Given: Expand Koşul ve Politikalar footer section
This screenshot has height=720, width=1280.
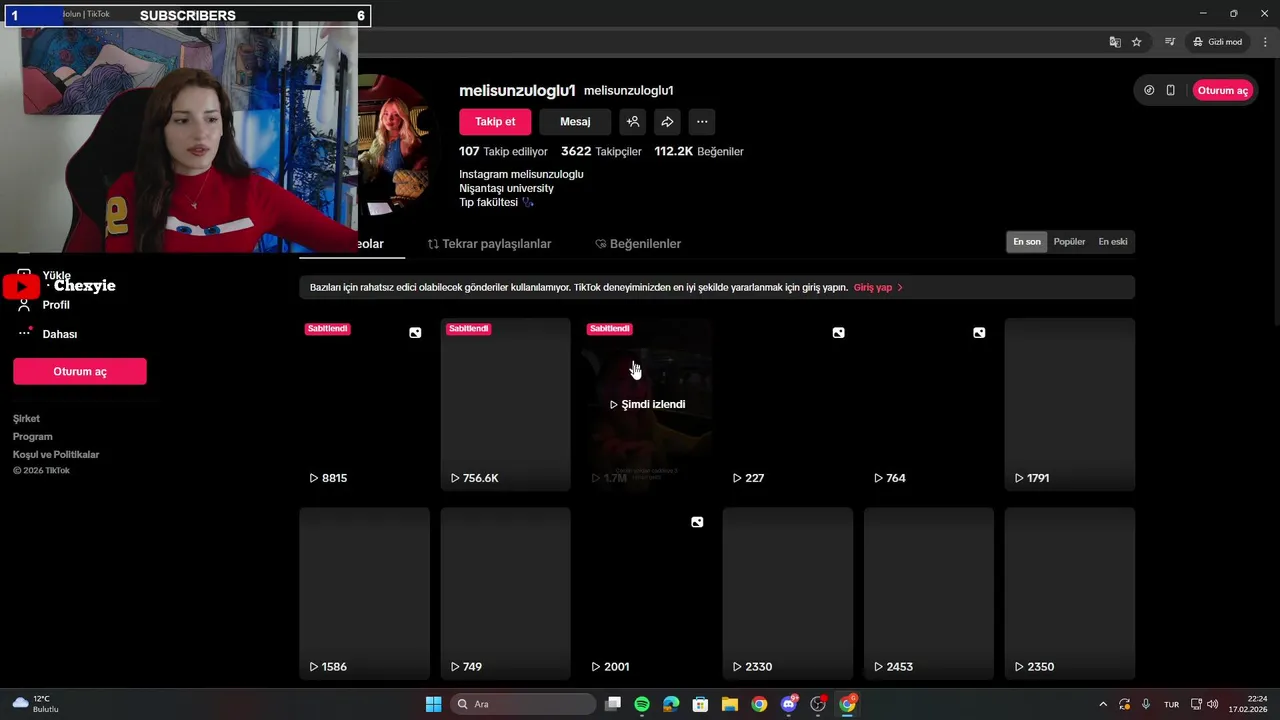Looking at the screenshot, I should pos(56,455).
